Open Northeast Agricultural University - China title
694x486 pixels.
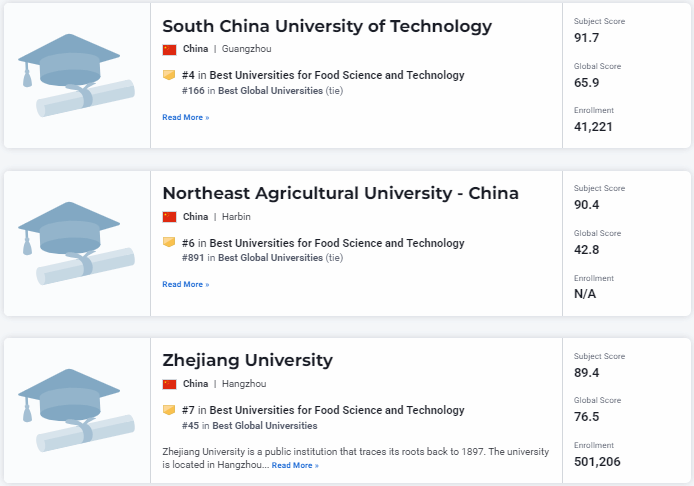pyautogui.click(x=340, y=193)
